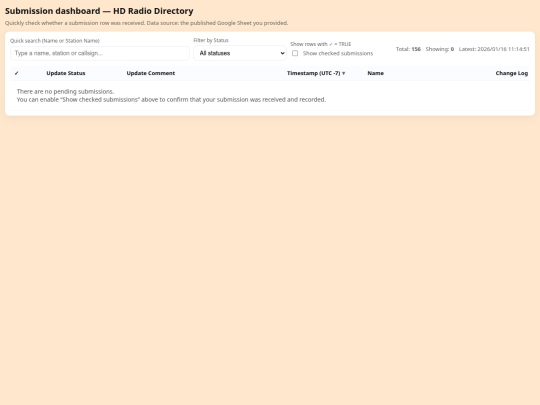The width and height of the screenshot is (540, 405).
Task: Click the 'Quickly check whether a submission' subtitle
Action: coord(146,23)
